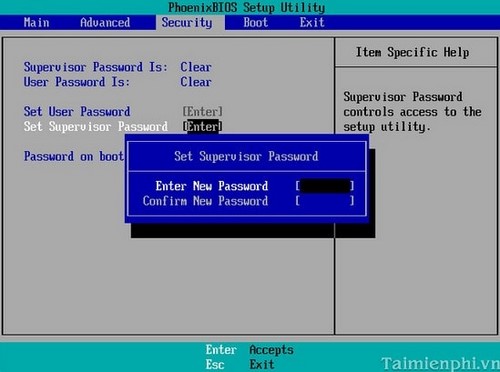Viewport: 500px width, 372px height.
Task: Click Clear status next to Supervisor Password Is
Action: [196, 67]
